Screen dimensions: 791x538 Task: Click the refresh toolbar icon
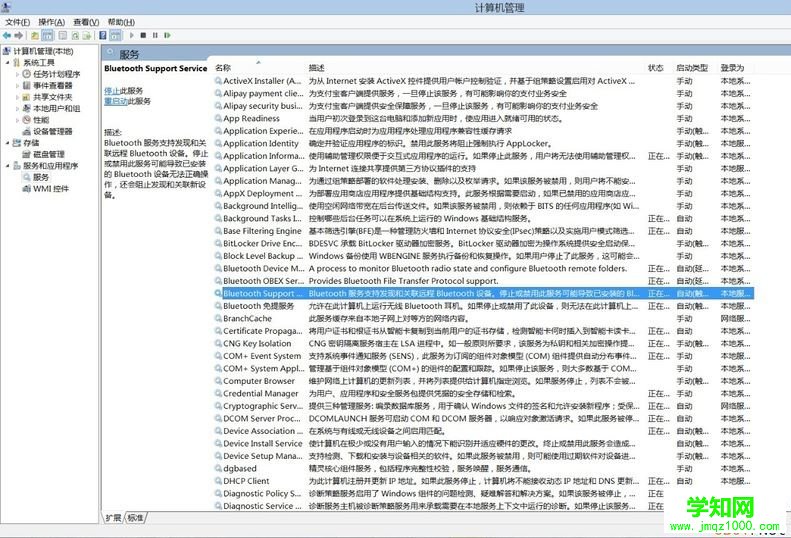(75, 35)
